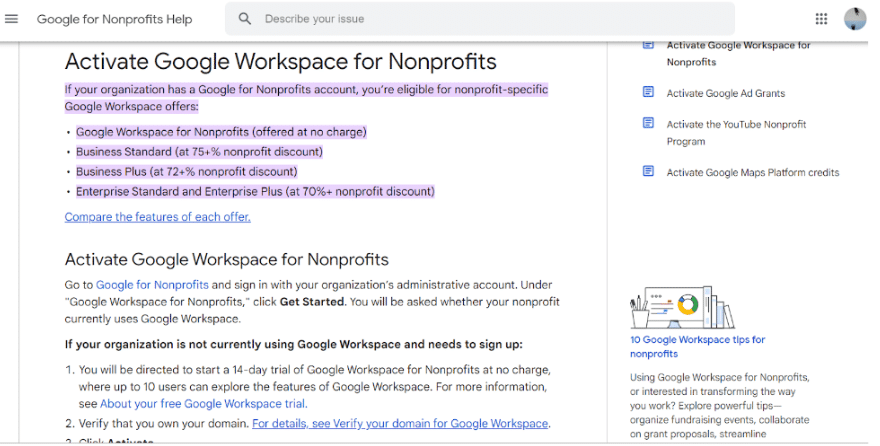Follow the Google for Nonprofits inline link
The height and width of the screenshot is (446, 880).
pyautogui.click(x=152, y=285)
